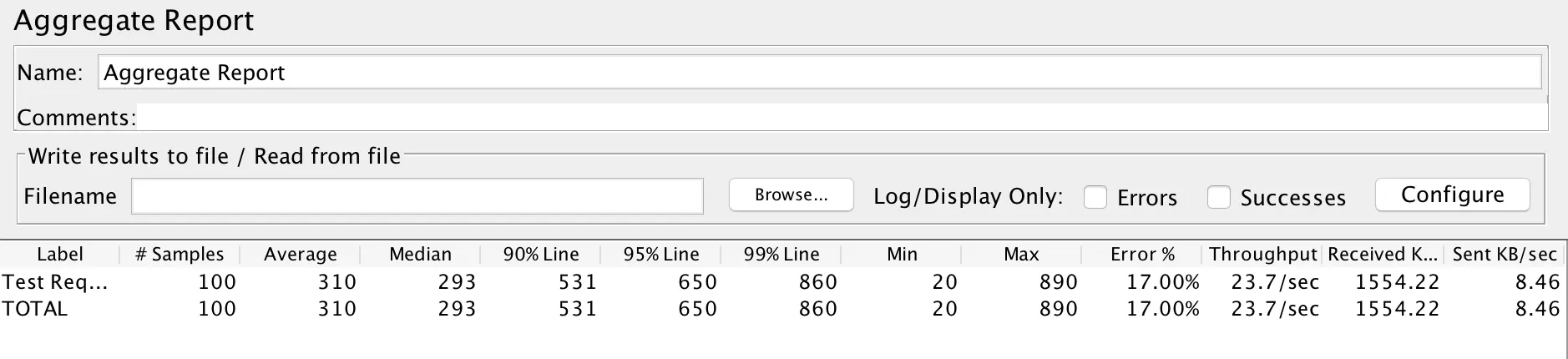1568x359 pixels.
Task: Select the Test Req... table row
Action: pos(782,282)
